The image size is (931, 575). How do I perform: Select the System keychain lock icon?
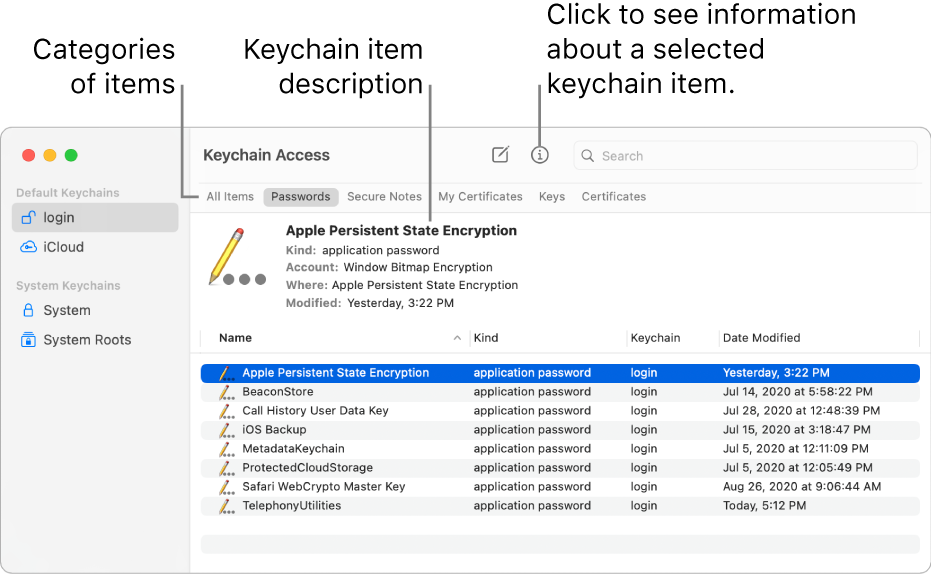point(29,311)
